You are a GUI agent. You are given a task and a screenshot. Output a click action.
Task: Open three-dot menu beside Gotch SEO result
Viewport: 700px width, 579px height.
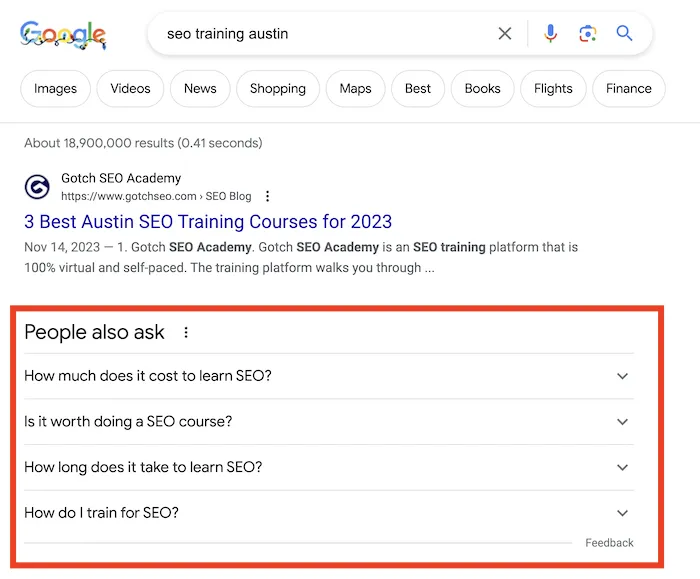[267, 197]
